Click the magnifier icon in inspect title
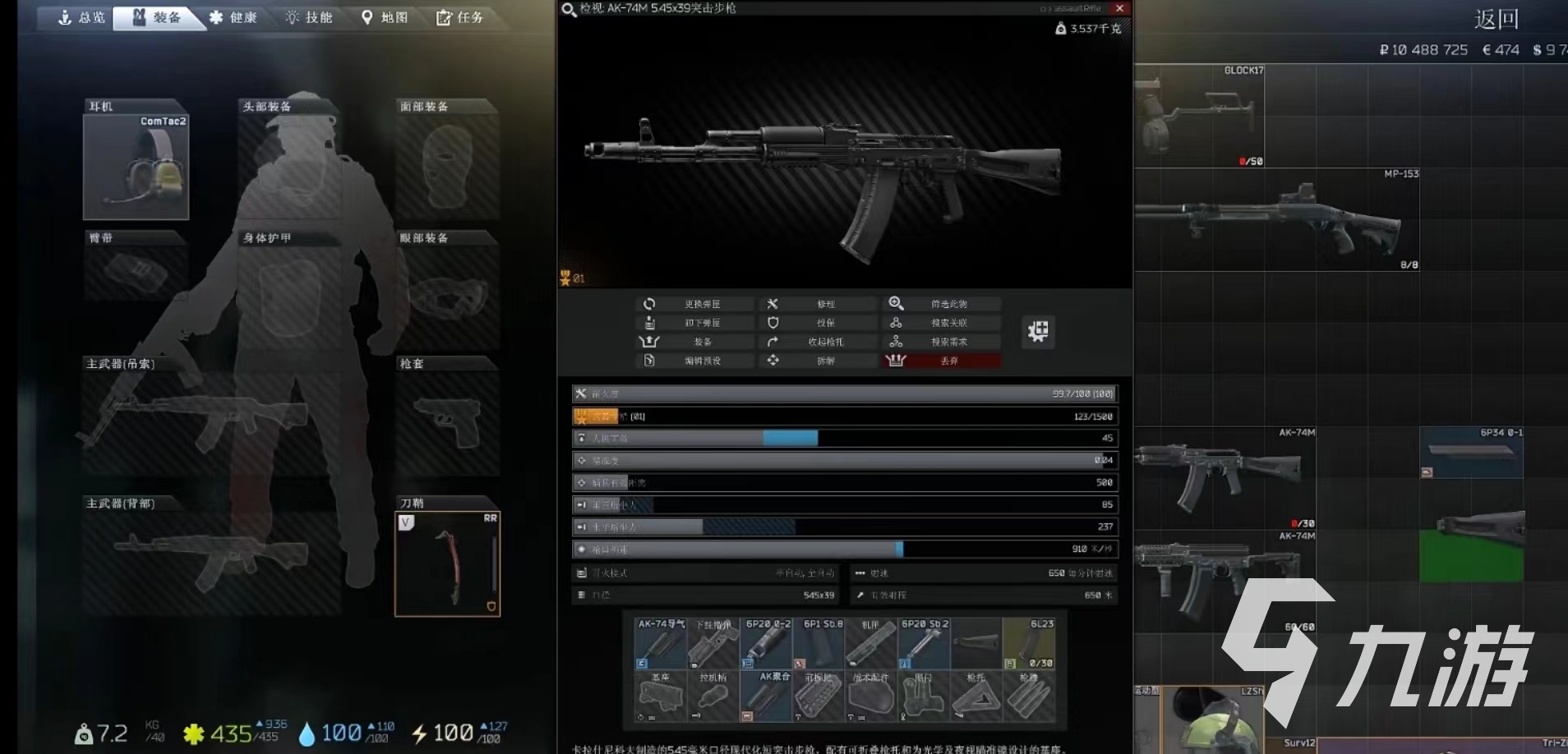1568x754 pixels. click(x=568, y=9)
